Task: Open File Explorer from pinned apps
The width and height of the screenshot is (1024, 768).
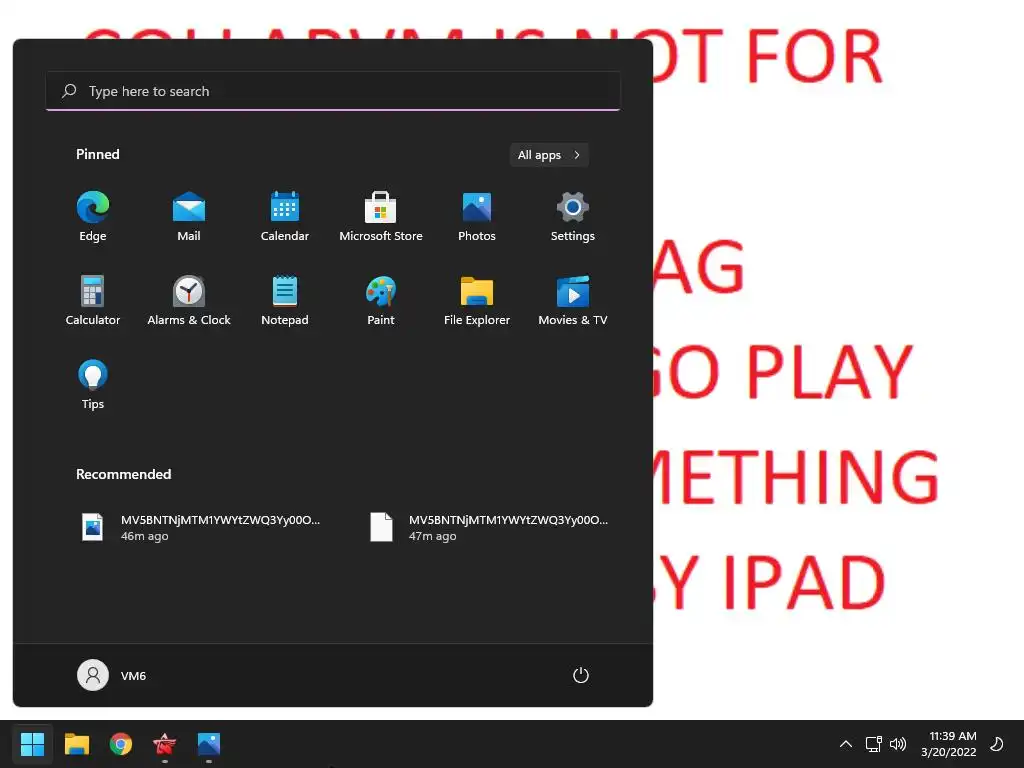Action: coord(477,301)
